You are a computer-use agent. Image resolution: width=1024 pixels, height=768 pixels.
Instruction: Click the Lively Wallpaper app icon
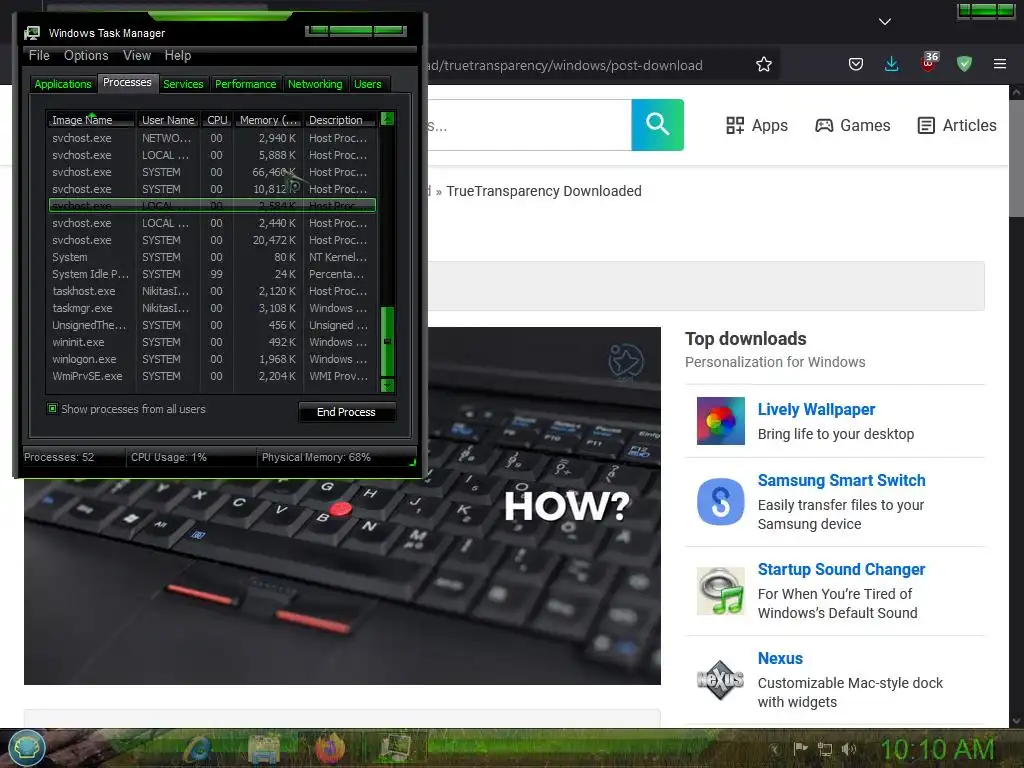click(x=720, y=421)
